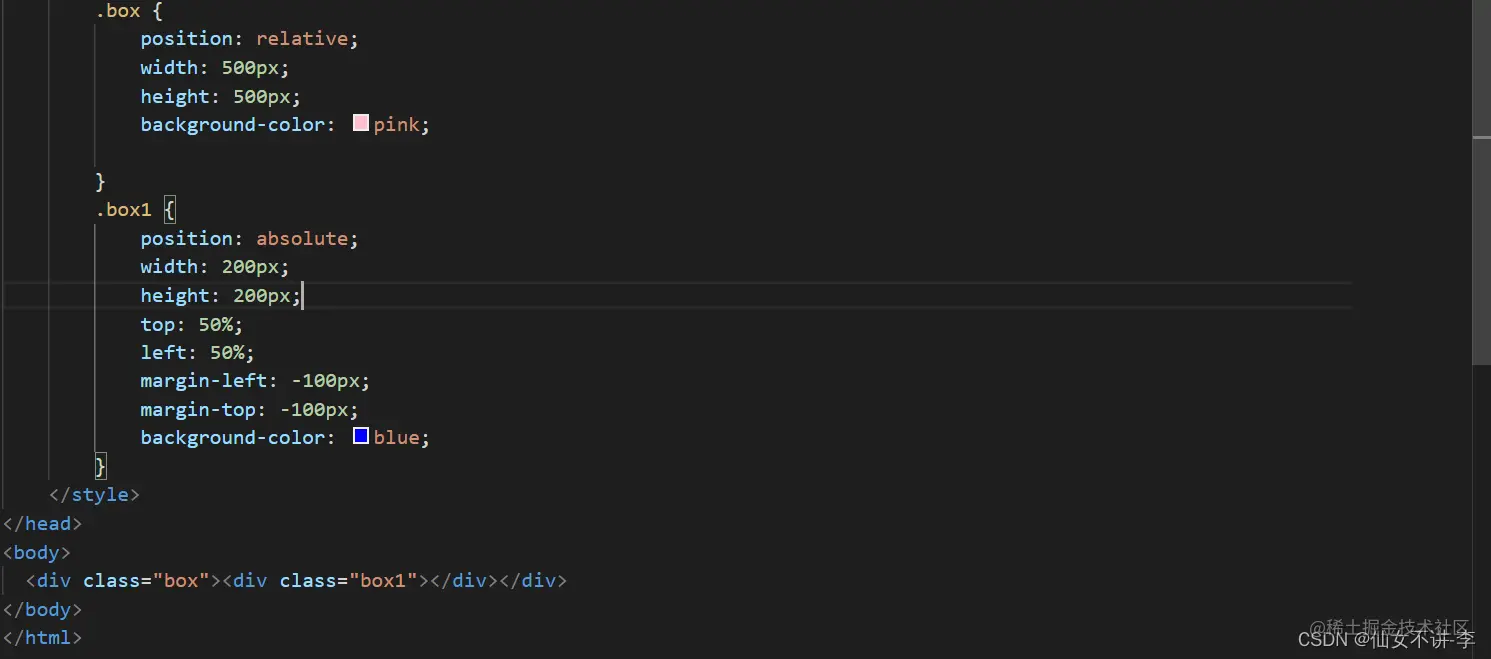This screenshot has height=659, width=1491.
Task: Click the margin-left property name
Action: pos(204,381)
